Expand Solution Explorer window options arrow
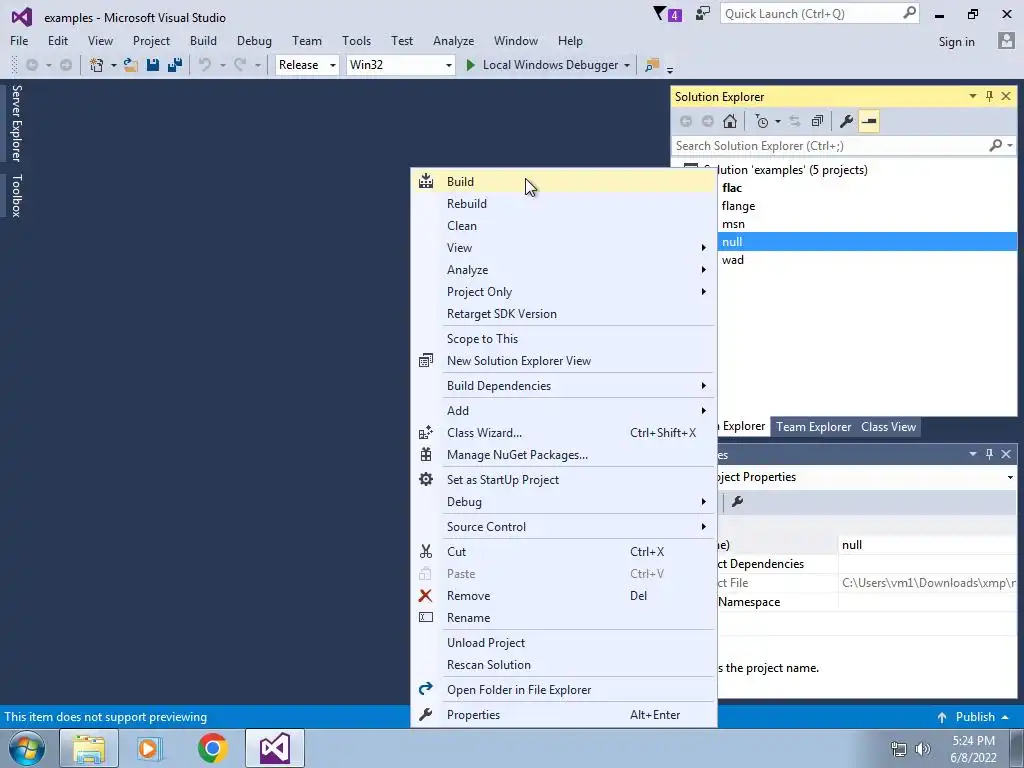This screenshot has height=768, width=1024. tap(972, 97)
